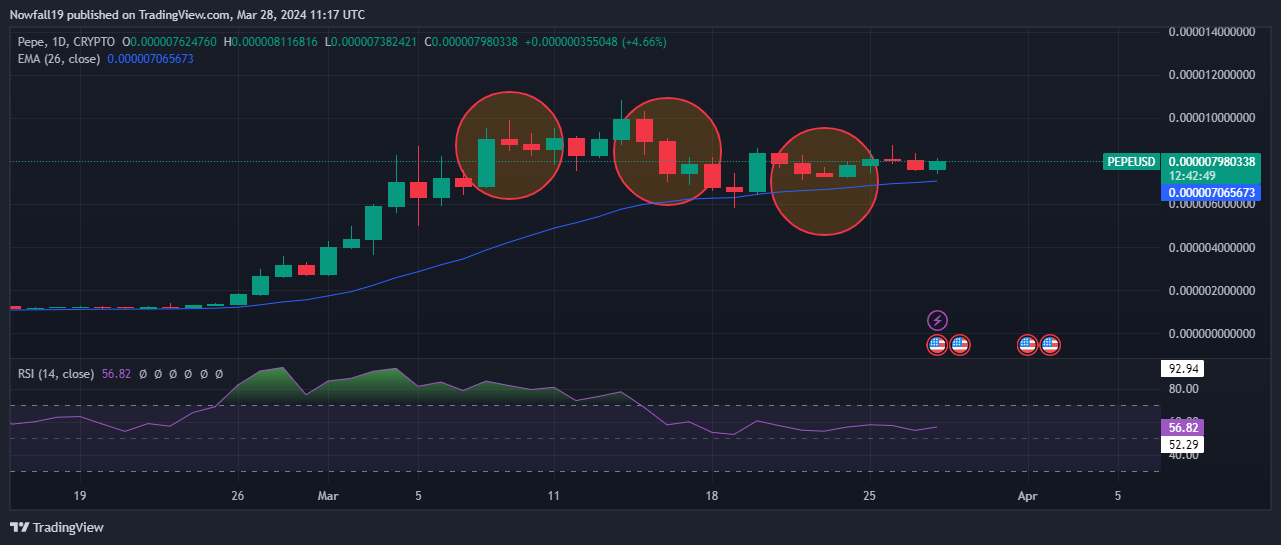Viewport: 1281px width, 545px height.
Task: Click the blue 0.000007065673 EMA axis label
Action: click(1211, 192)
